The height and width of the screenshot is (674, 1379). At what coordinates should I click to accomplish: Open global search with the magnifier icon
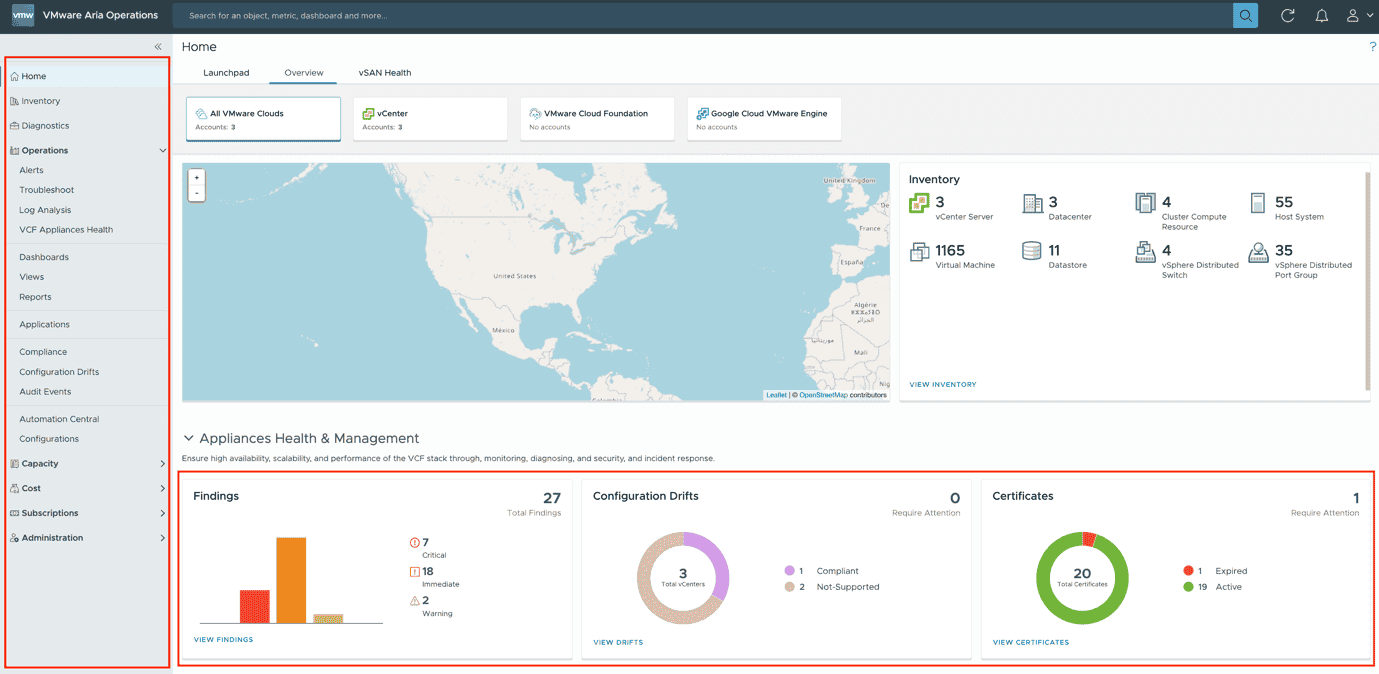[x=1244, y=15]
